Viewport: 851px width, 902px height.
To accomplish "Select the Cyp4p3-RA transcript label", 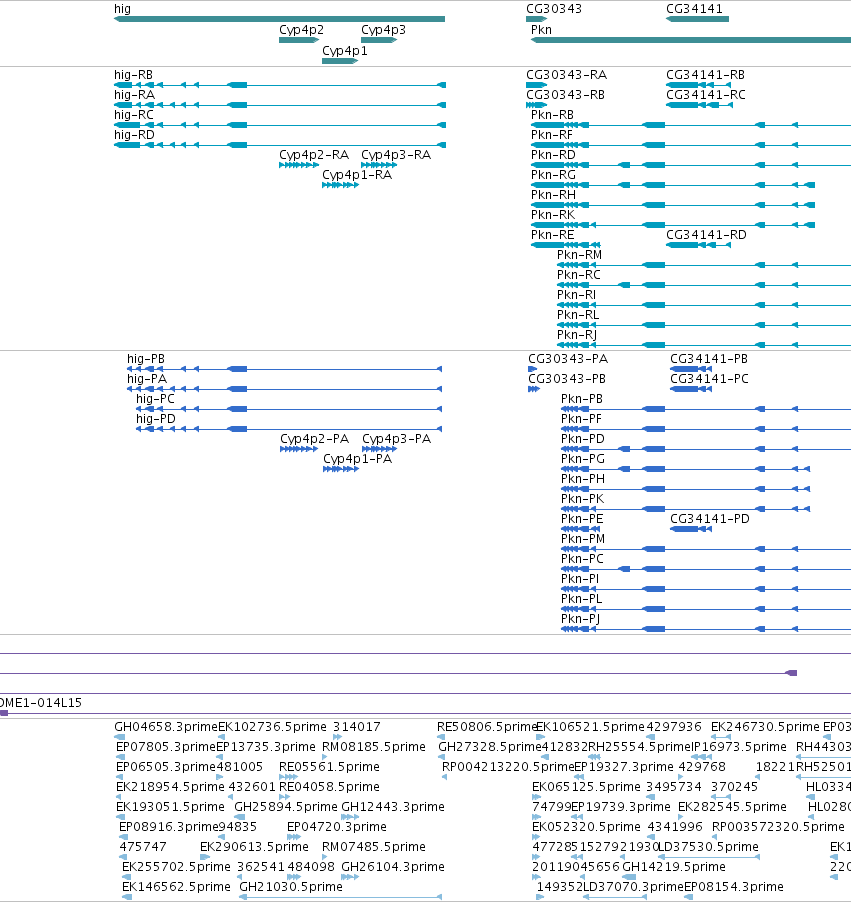I will tap(396, 155).
